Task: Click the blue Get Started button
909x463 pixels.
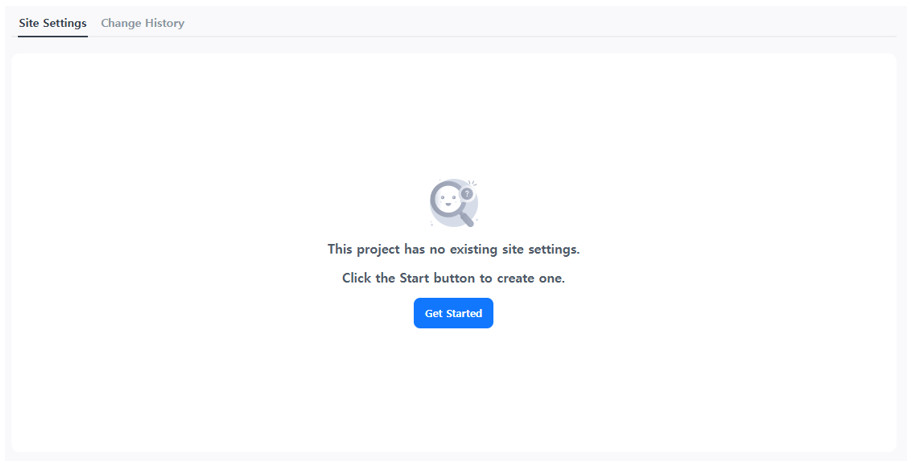Action: [453, 313]
